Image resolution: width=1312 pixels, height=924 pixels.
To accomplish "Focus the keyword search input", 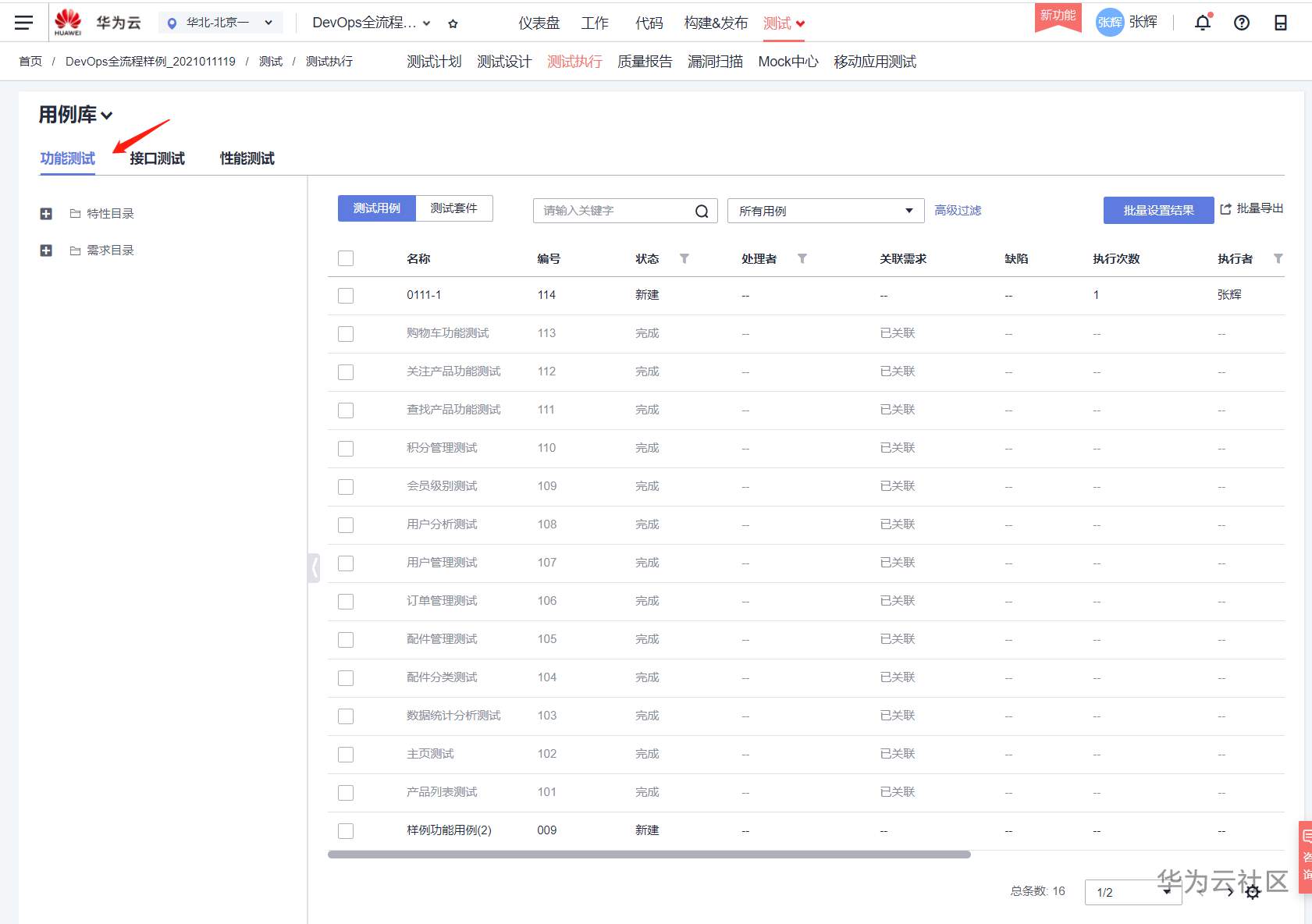I will [x=614, y=211].
